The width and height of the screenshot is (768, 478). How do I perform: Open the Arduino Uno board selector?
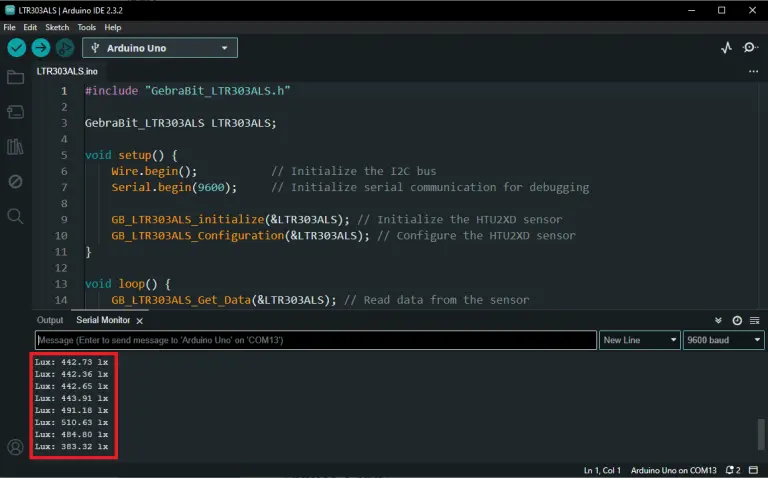160,48
